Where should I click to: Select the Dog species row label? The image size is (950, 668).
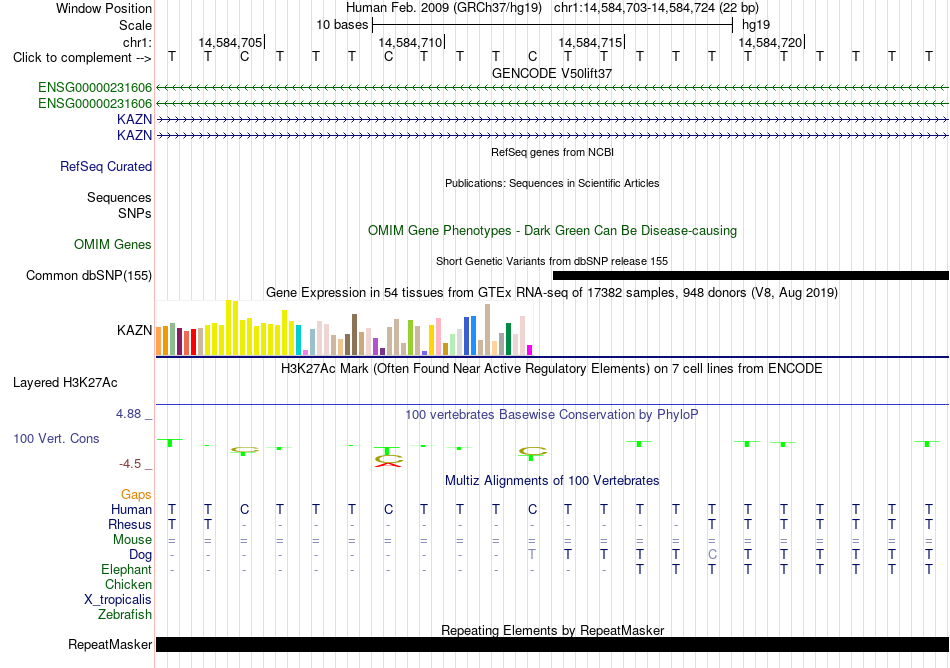click(x=141, y=555)
